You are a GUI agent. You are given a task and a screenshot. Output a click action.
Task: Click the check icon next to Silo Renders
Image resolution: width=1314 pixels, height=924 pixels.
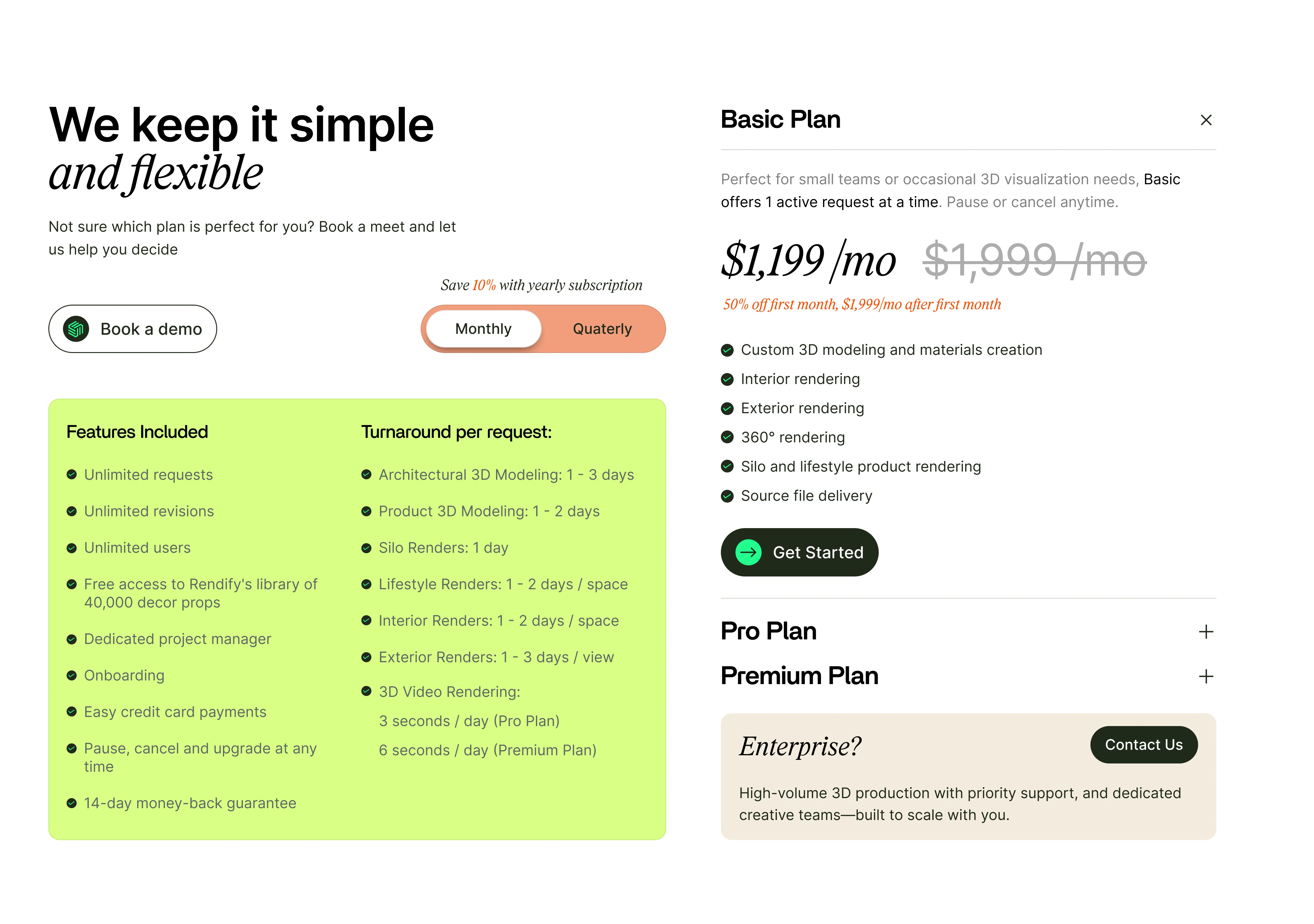tap(366, 548)
